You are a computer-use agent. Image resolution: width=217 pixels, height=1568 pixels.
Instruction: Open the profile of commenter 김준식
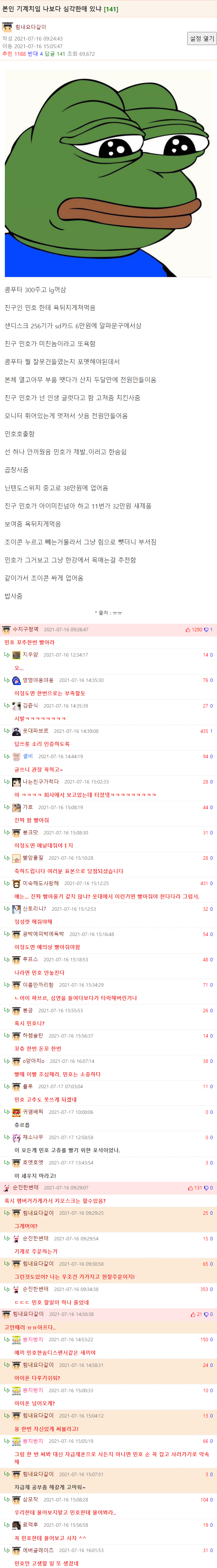click(x=30, y=705)
